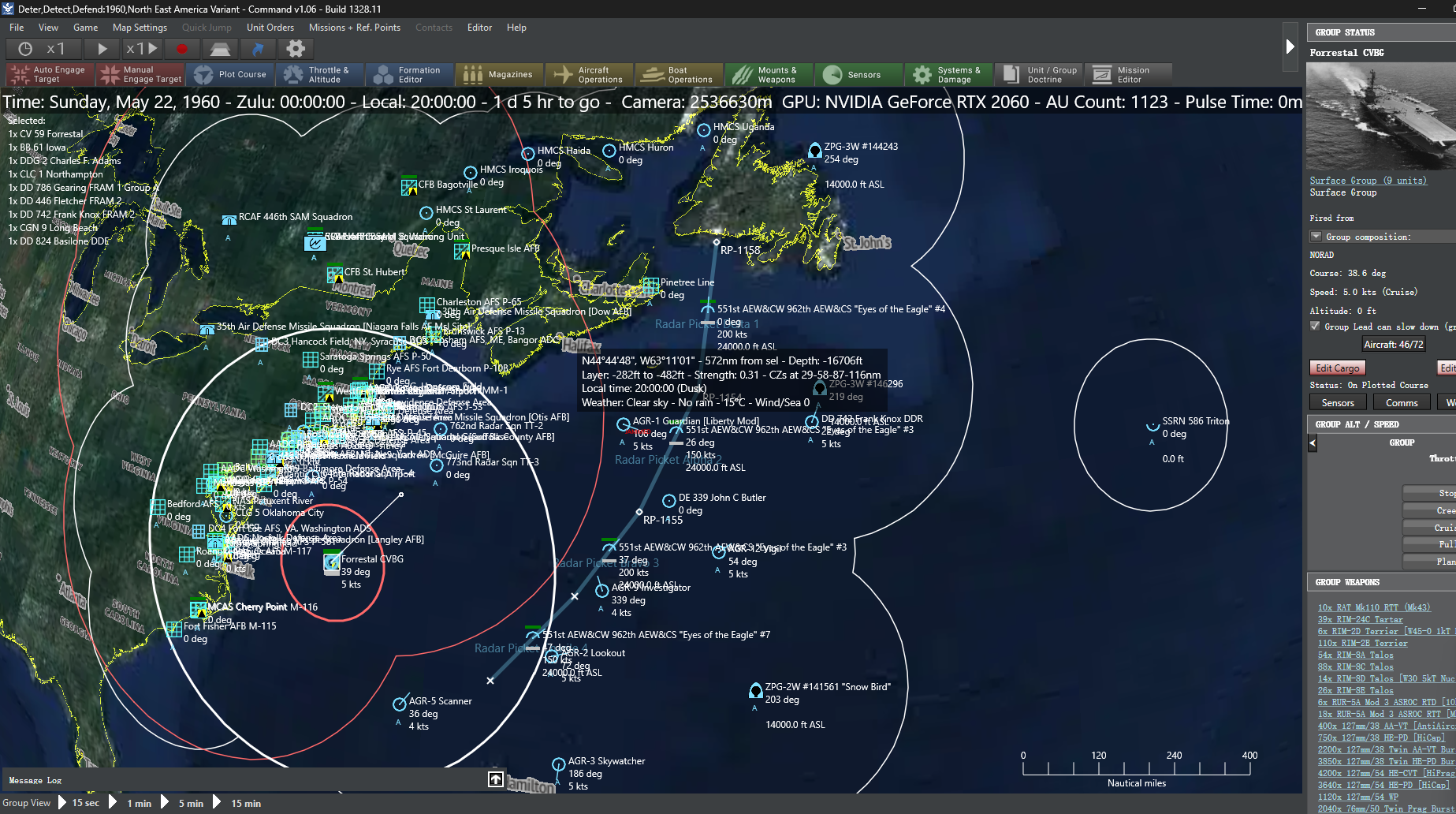Expand the Message Log with the up-arrow icon
The image size is (1456, 814).
coord(495,779)
